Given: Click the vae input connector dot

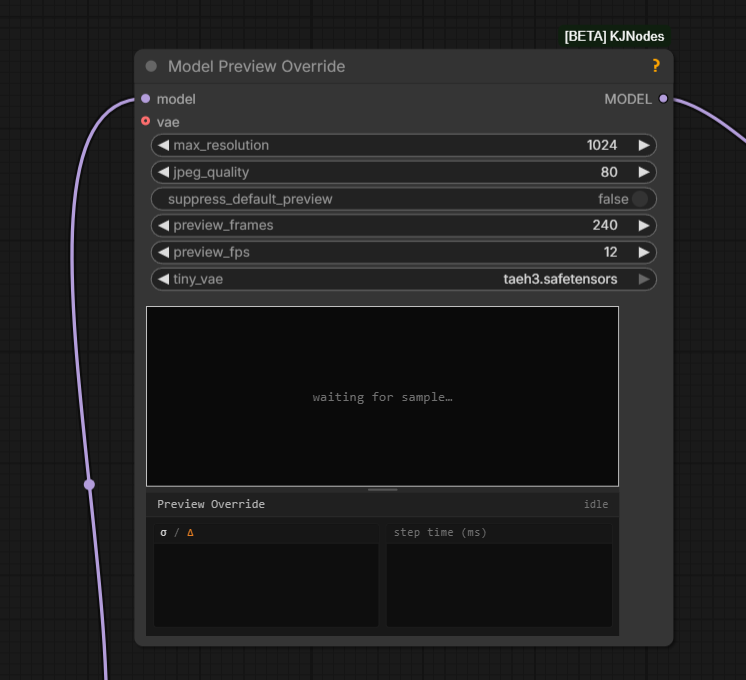Looking at the screenshot, I should (x=146, y=121).
